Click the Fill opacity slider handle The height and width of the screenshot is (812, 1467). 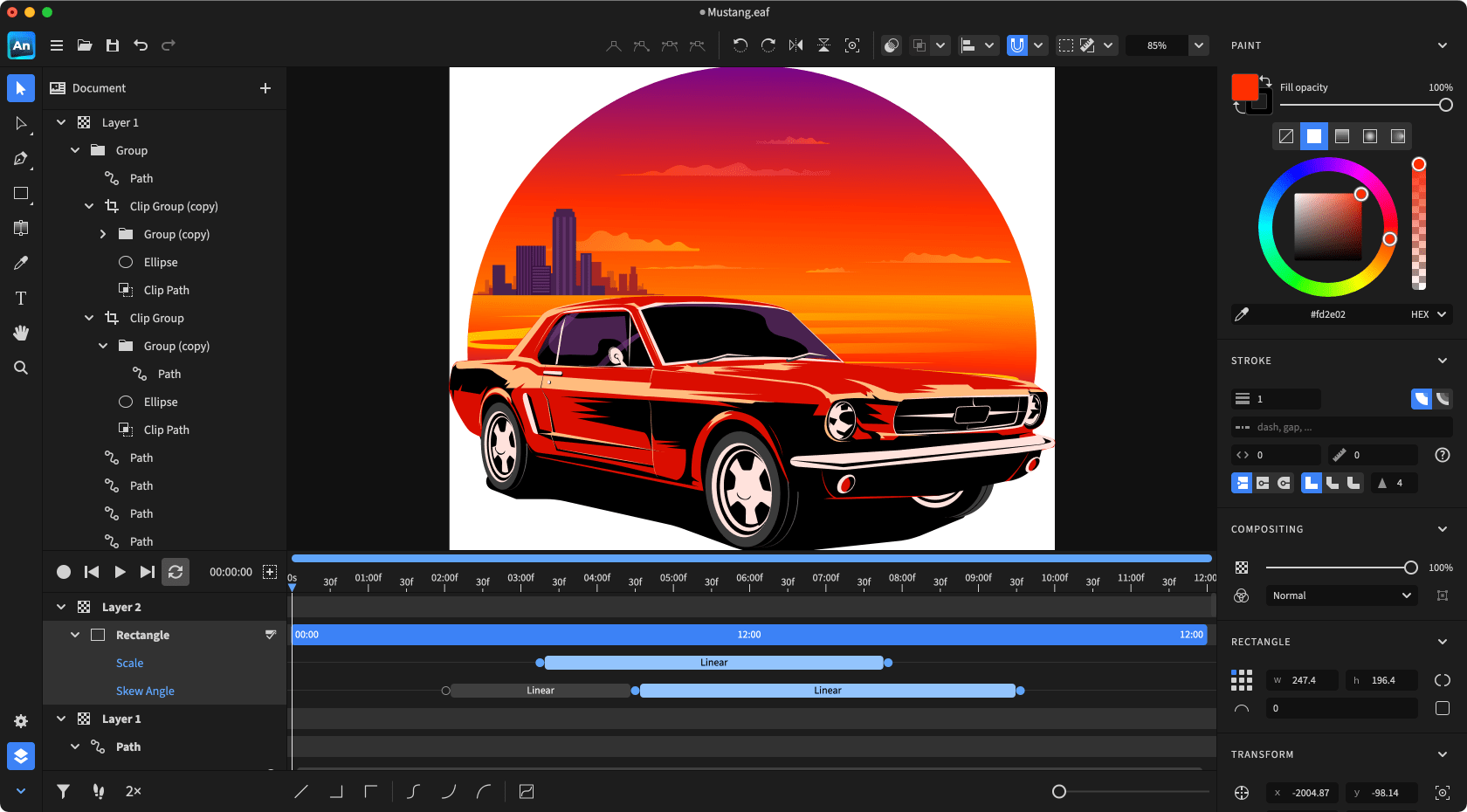click(x=1446, y=105)
